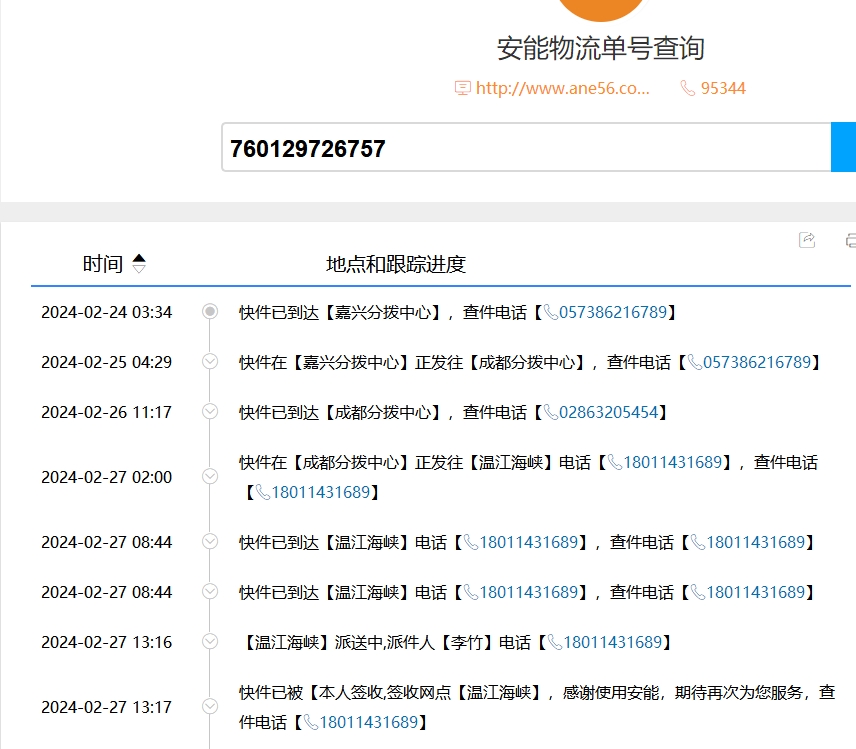Click the 时间 column header

pos(103,264)
